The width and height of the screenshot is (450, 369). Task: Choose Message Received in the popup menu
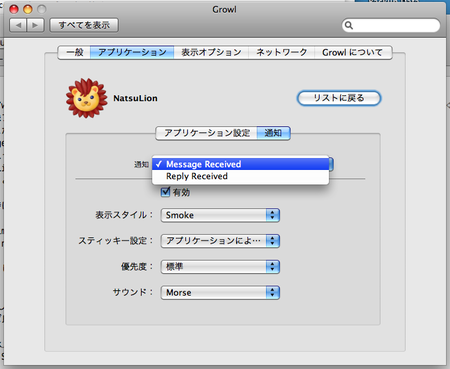click(240, 164)
